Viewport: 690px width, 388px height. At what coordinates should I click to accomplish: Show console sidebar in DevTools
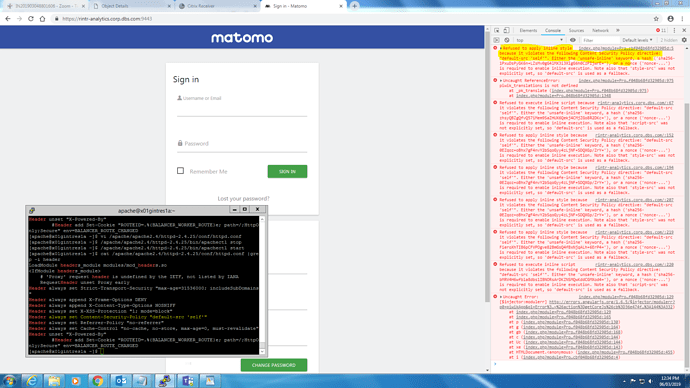point(497,40)
